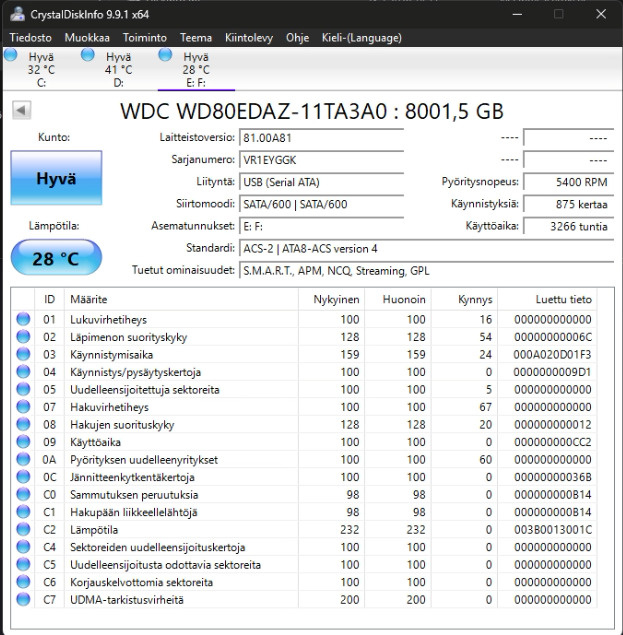
Task: Click the Pyöritysnopeus value 5400 RPM
Action: (x=569, y=182)
